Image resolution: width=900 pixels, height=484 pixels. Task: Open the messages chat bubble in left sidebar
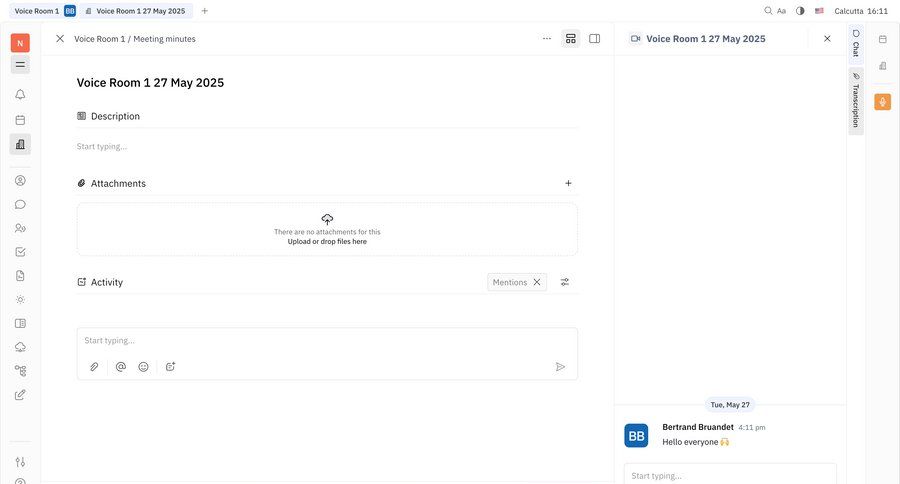coord(20,205)
